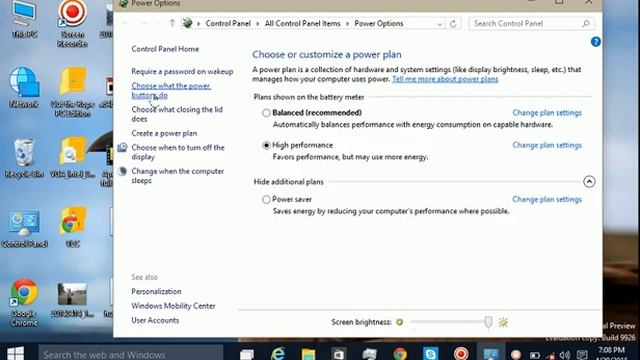Select the Power saver plan
The height and width of the screenshot is (360, 640).
266,200
